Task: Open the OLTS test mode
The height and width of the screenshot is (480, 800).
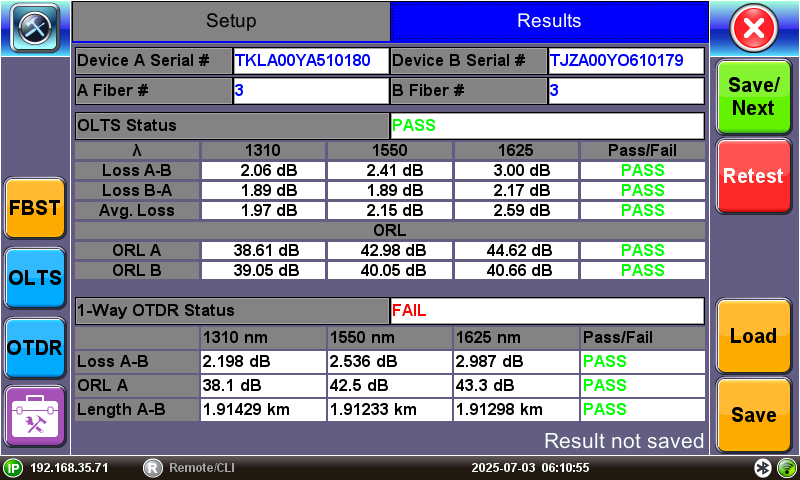Action: point(35,278)
